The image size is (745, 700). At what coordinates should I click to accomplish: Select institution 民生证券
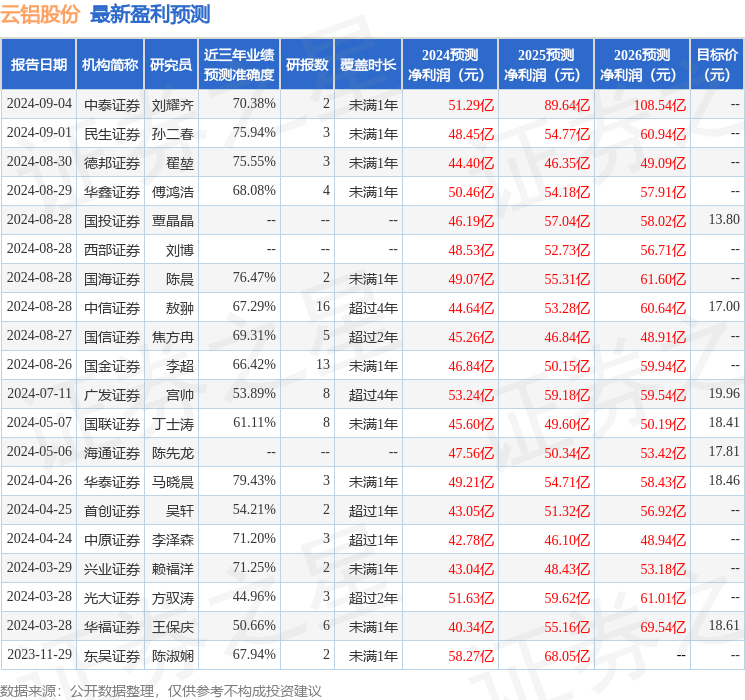tap(112, 134)
